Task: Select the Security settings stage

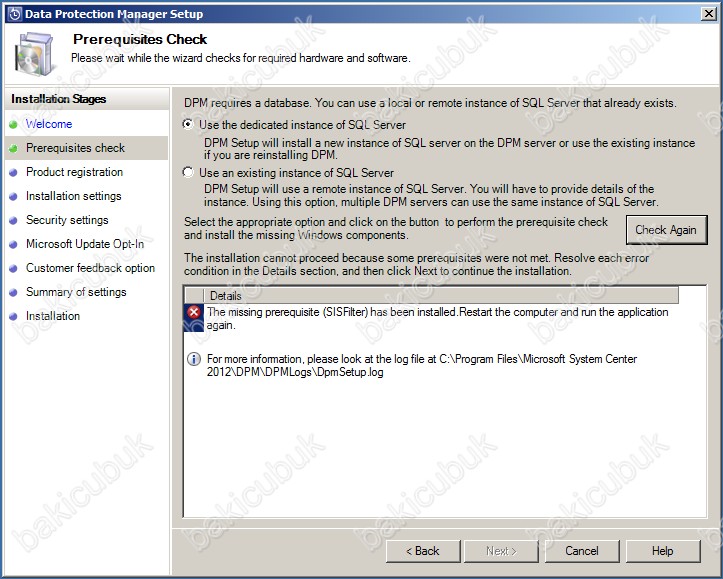Action: (x=67, y=220)
